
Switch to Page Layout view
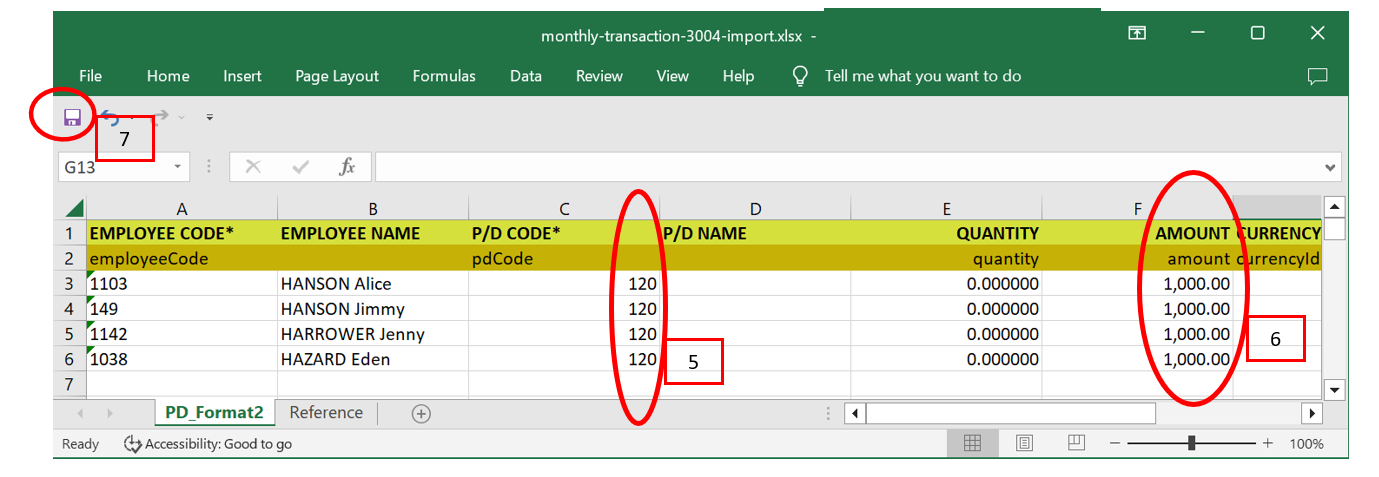click(1024, 443)
